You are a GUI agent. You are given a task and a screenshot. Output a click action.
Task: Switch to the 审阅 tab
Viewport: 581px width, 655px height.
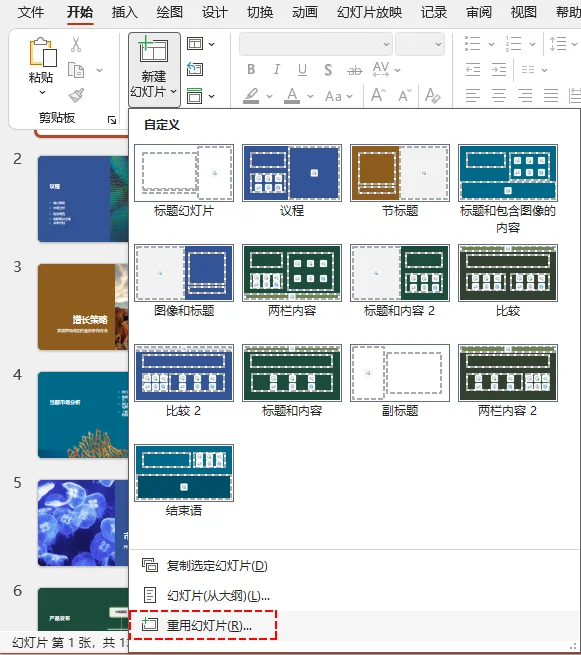coord(479,12)
